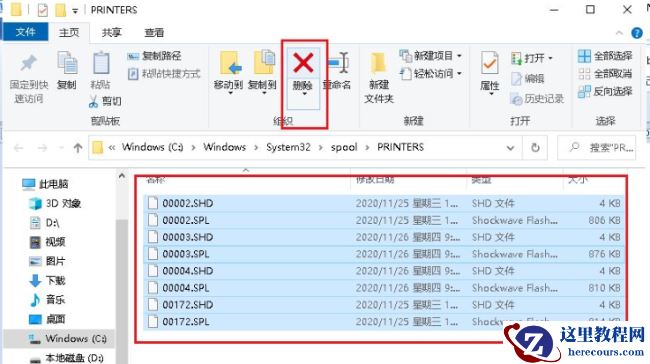Click the Copy icon in the ribbon
This screenshot has width=650, height=364.
(x=67, y=63)
